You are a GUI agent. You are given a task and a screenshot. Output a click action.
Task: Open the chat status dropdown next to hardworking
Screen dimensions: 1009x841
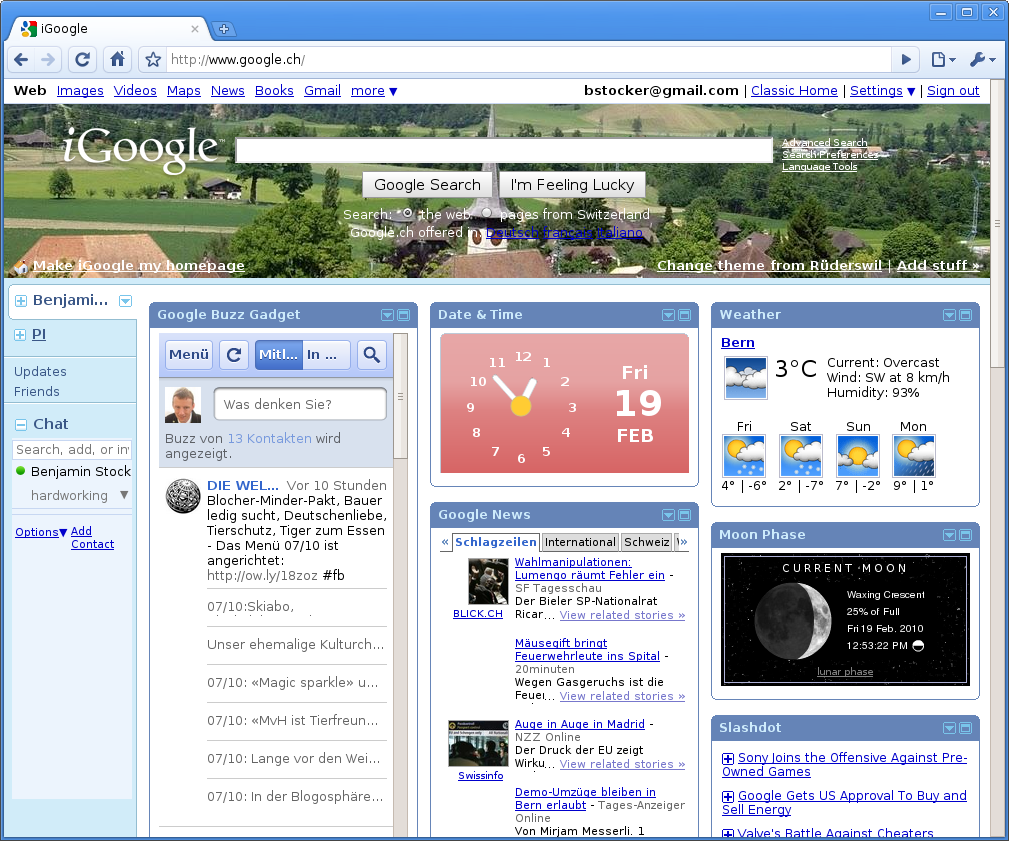(124, 495)
